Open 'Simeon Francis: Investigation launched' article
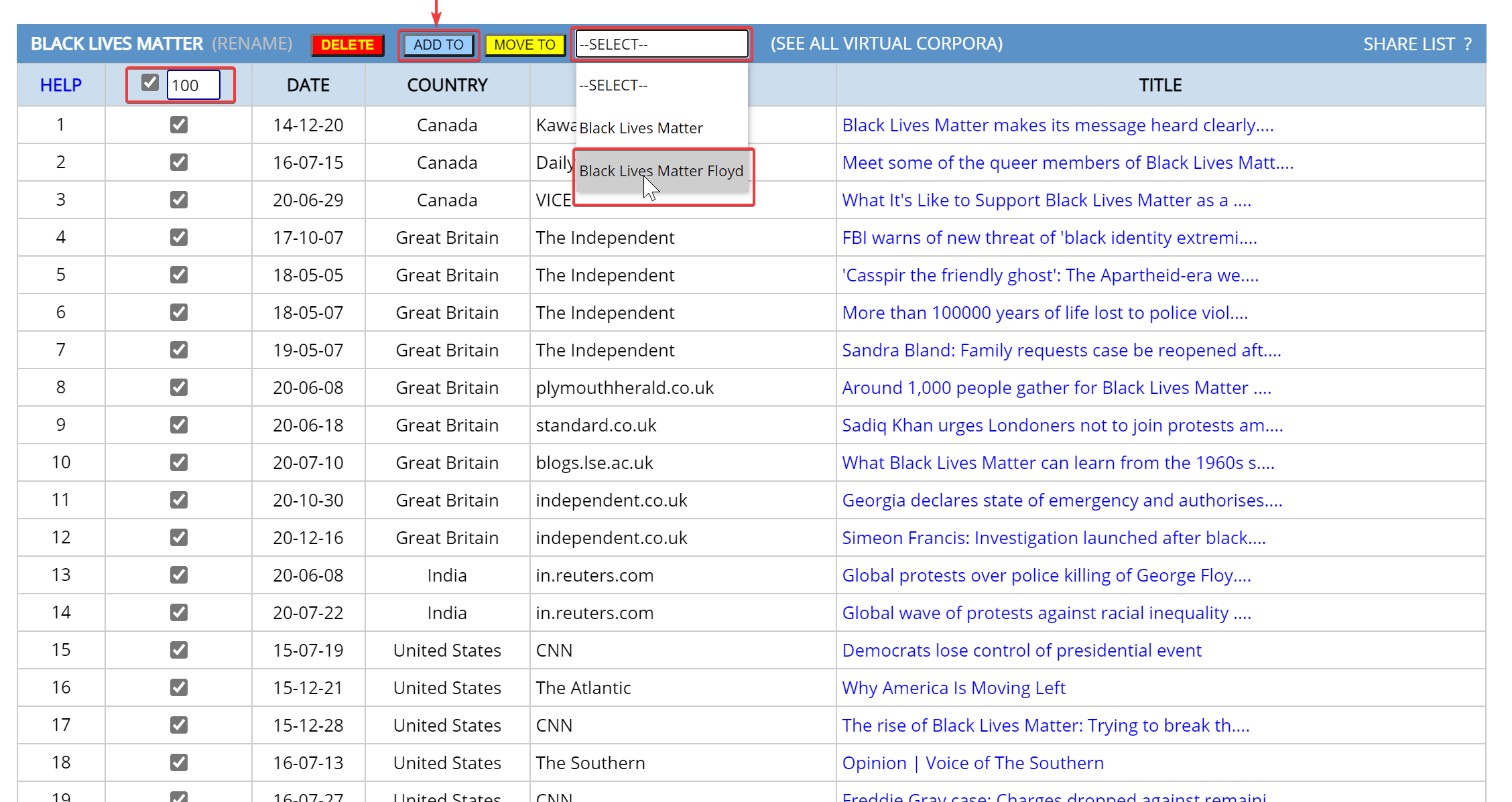 1054,538
